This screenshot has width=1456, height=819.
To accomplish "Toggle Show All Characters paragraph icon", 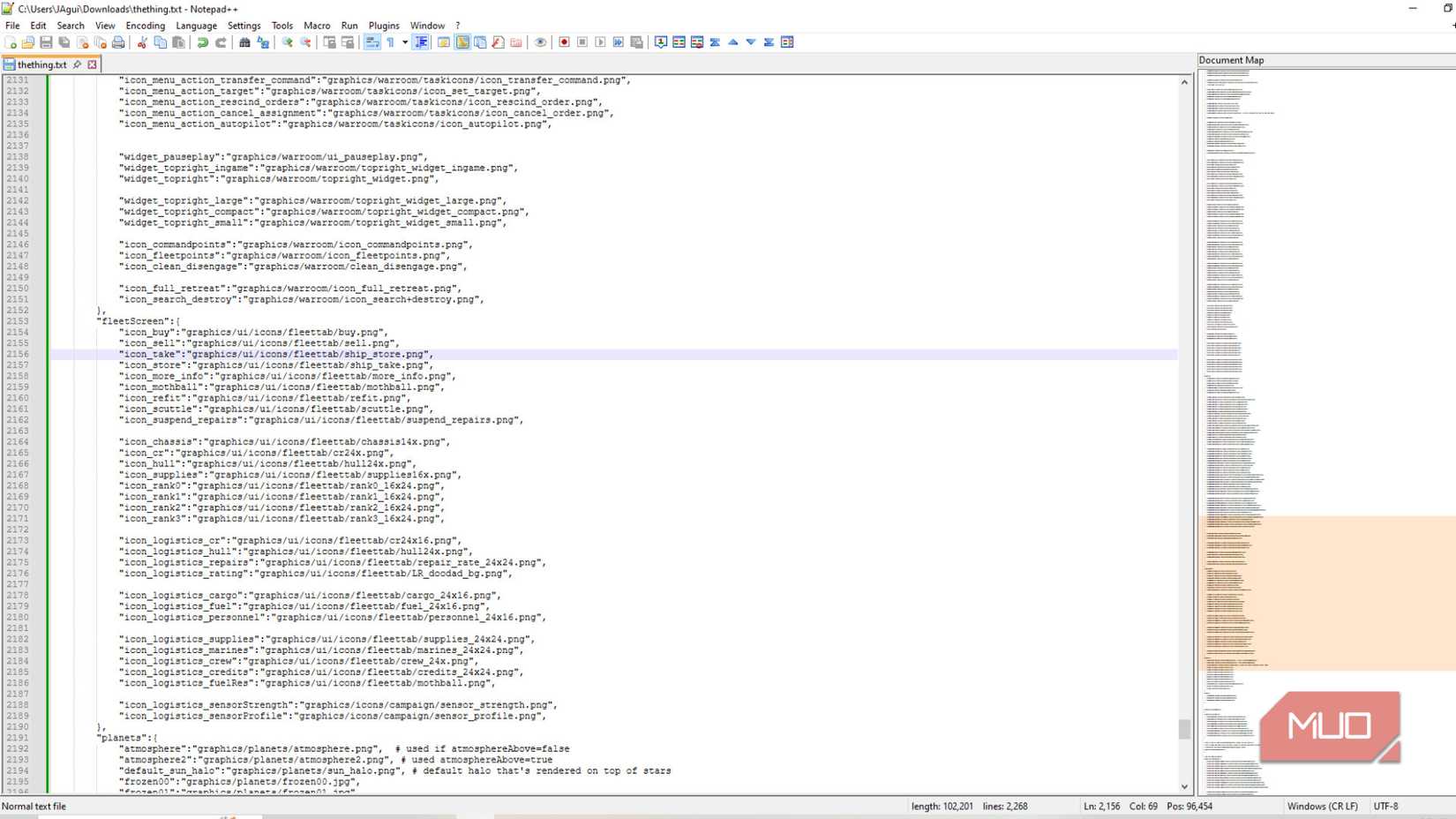I will [390, 42].
